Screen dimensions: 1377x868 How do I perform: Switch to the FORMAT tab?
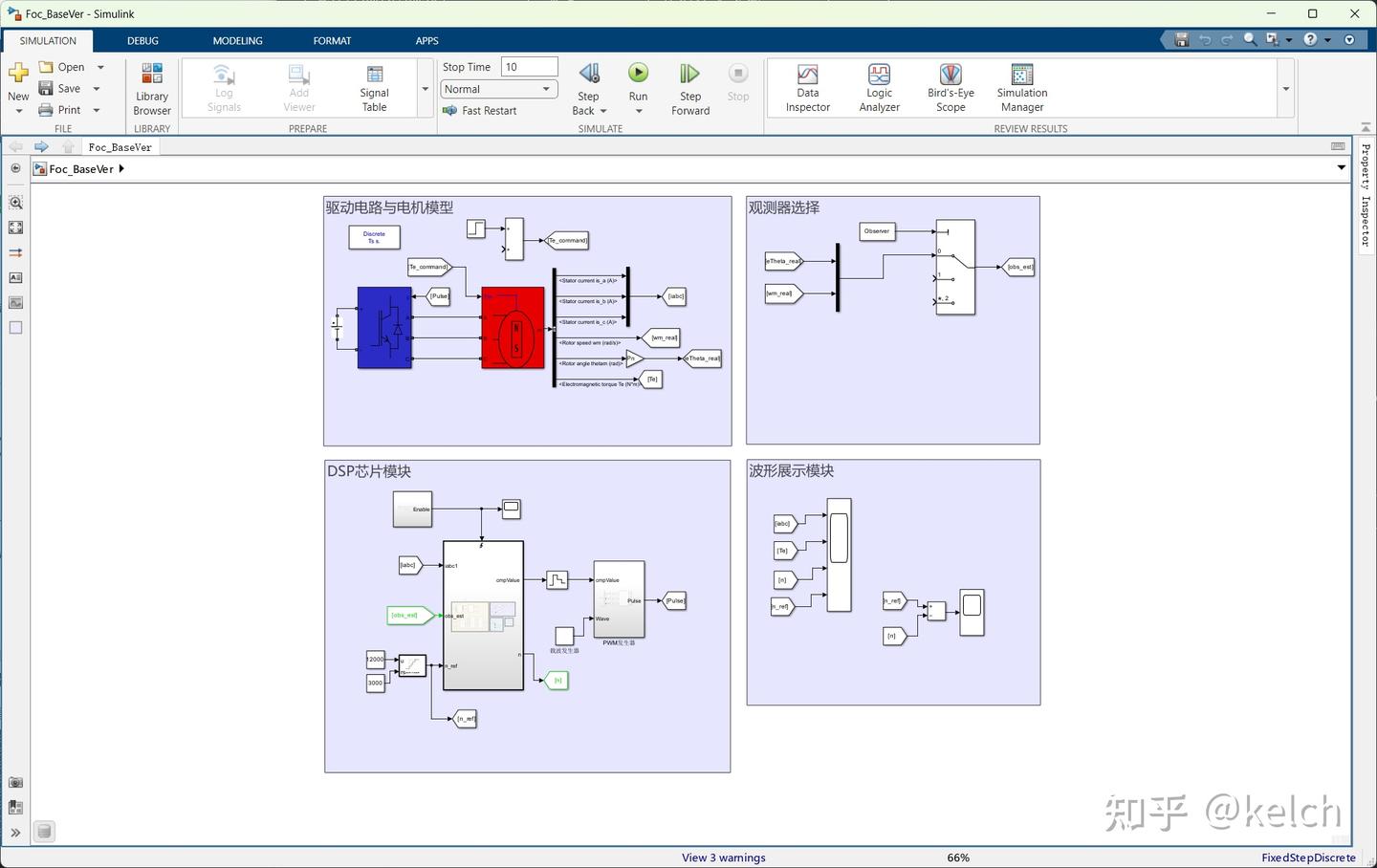click(332, 40)
